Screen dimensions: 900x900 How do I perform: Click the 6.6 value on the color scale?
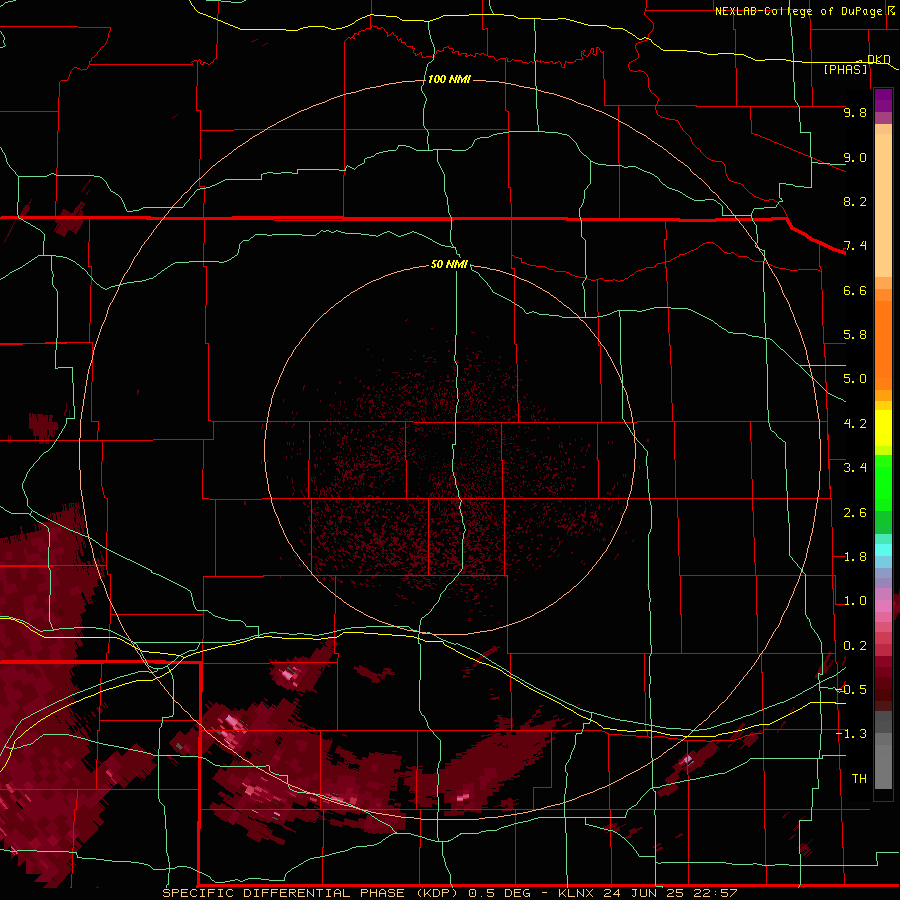(x=855, y=290)
